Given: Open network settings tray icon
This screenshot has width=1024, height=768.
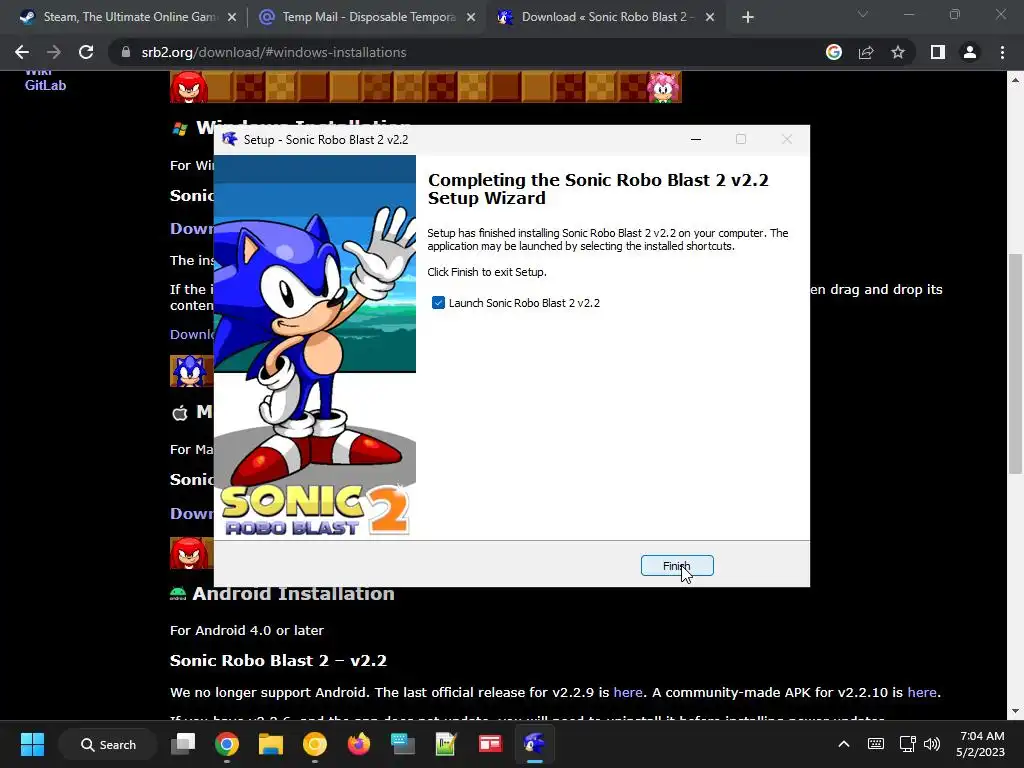Looking at the screenshot, I should click(908, 744).
